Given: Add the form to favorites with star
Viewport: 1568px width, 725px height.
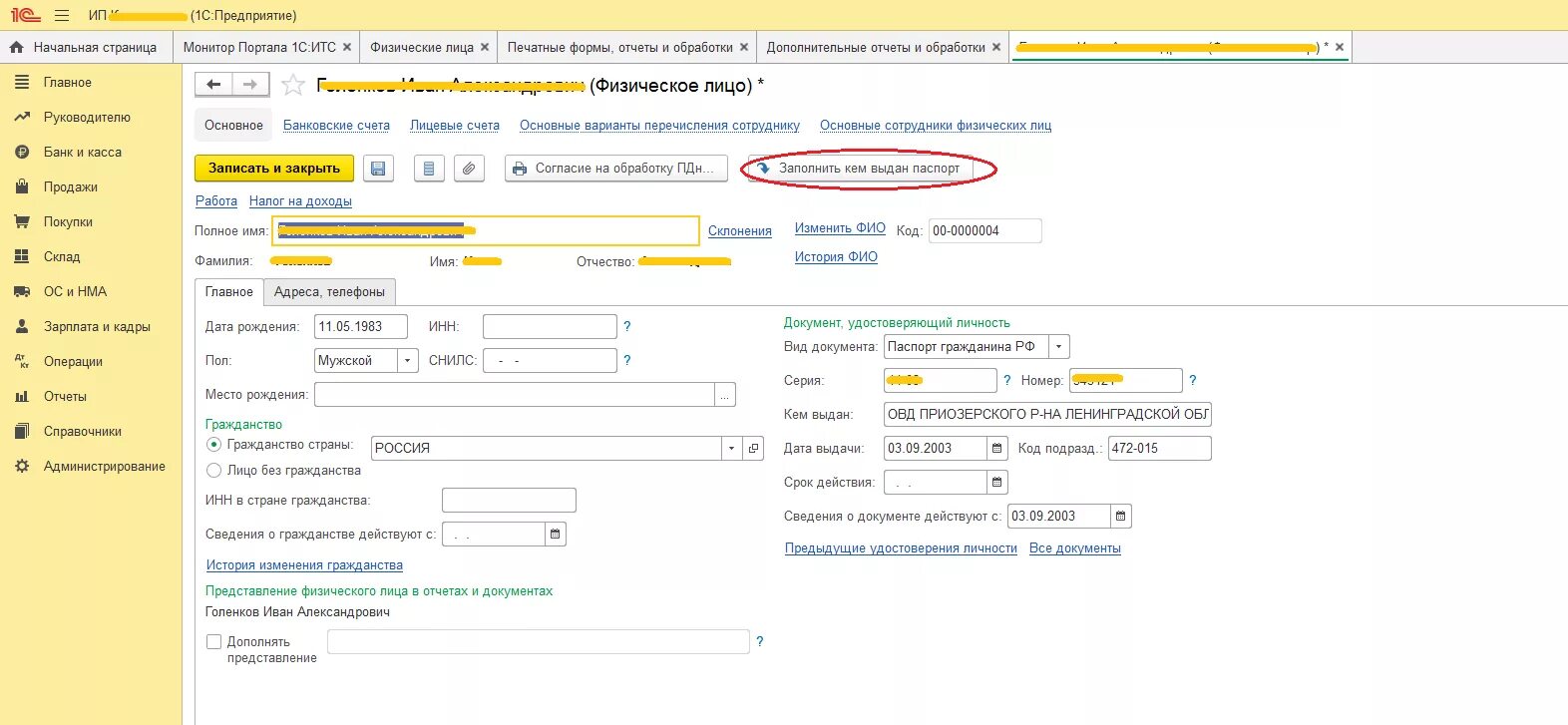Looking at the screenshot, I should 292,85.
